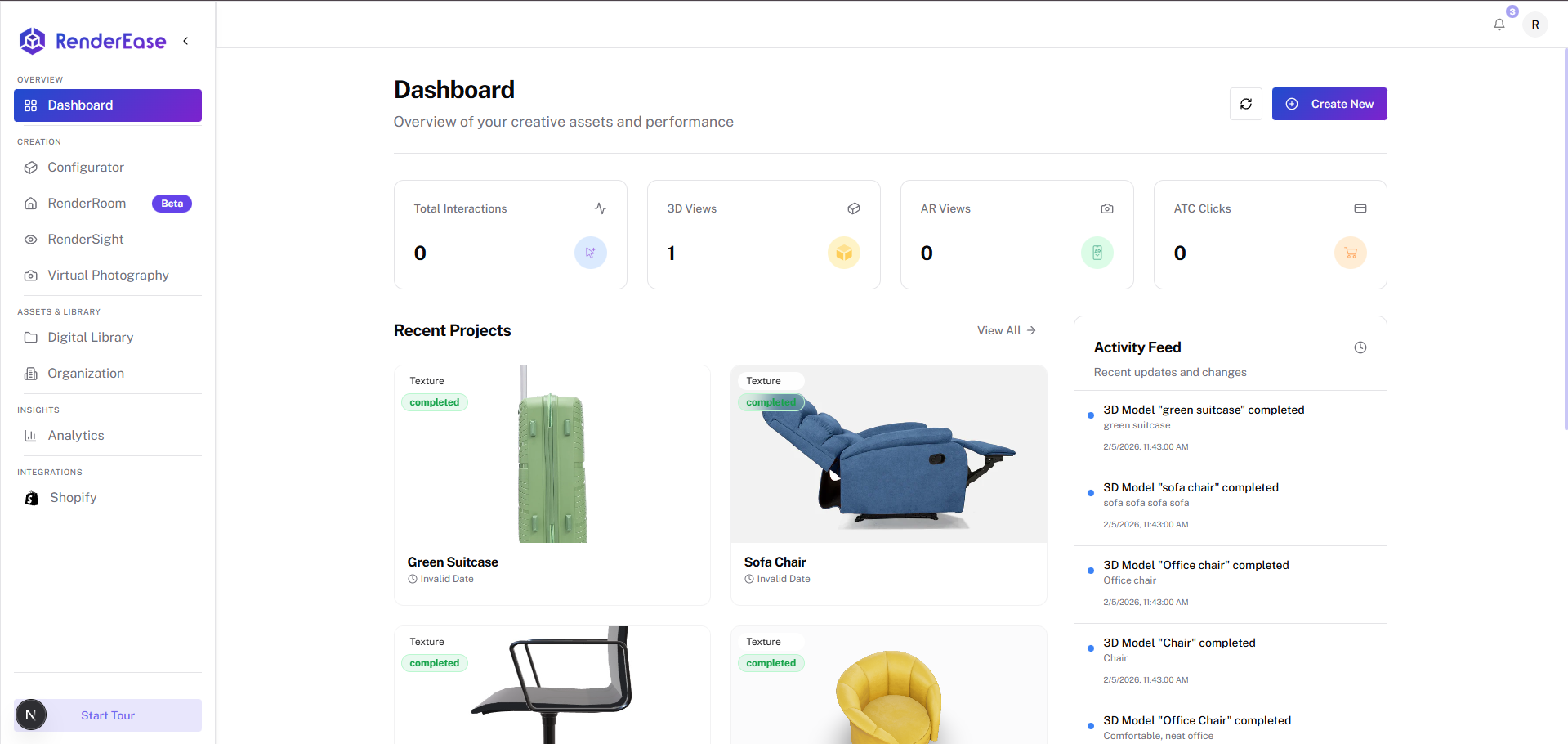Open the user profile avatar R
This screenshot has height=744, width=1568.
click(x=1535, y=25)
